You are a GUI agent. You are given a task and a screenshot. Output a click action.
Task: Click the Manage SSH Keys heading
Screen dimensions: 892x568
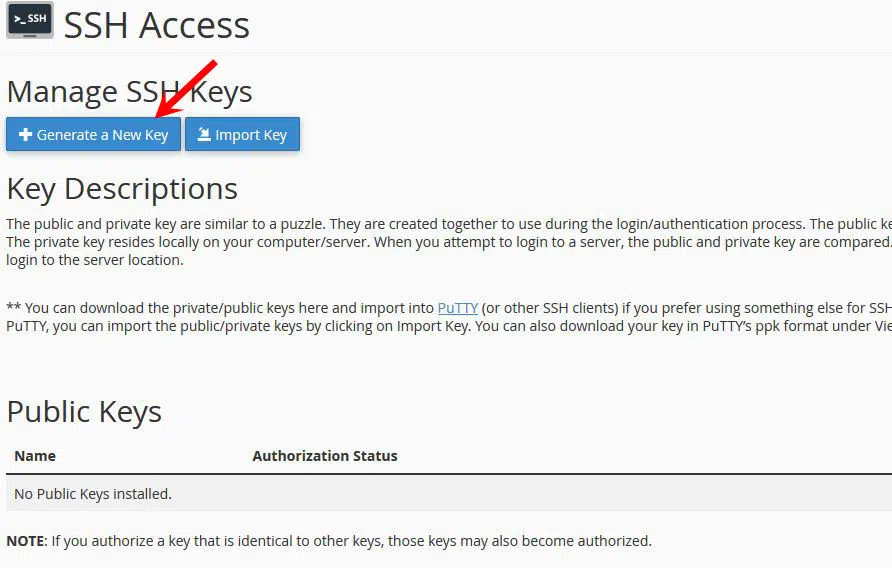(x=129, y=92)
